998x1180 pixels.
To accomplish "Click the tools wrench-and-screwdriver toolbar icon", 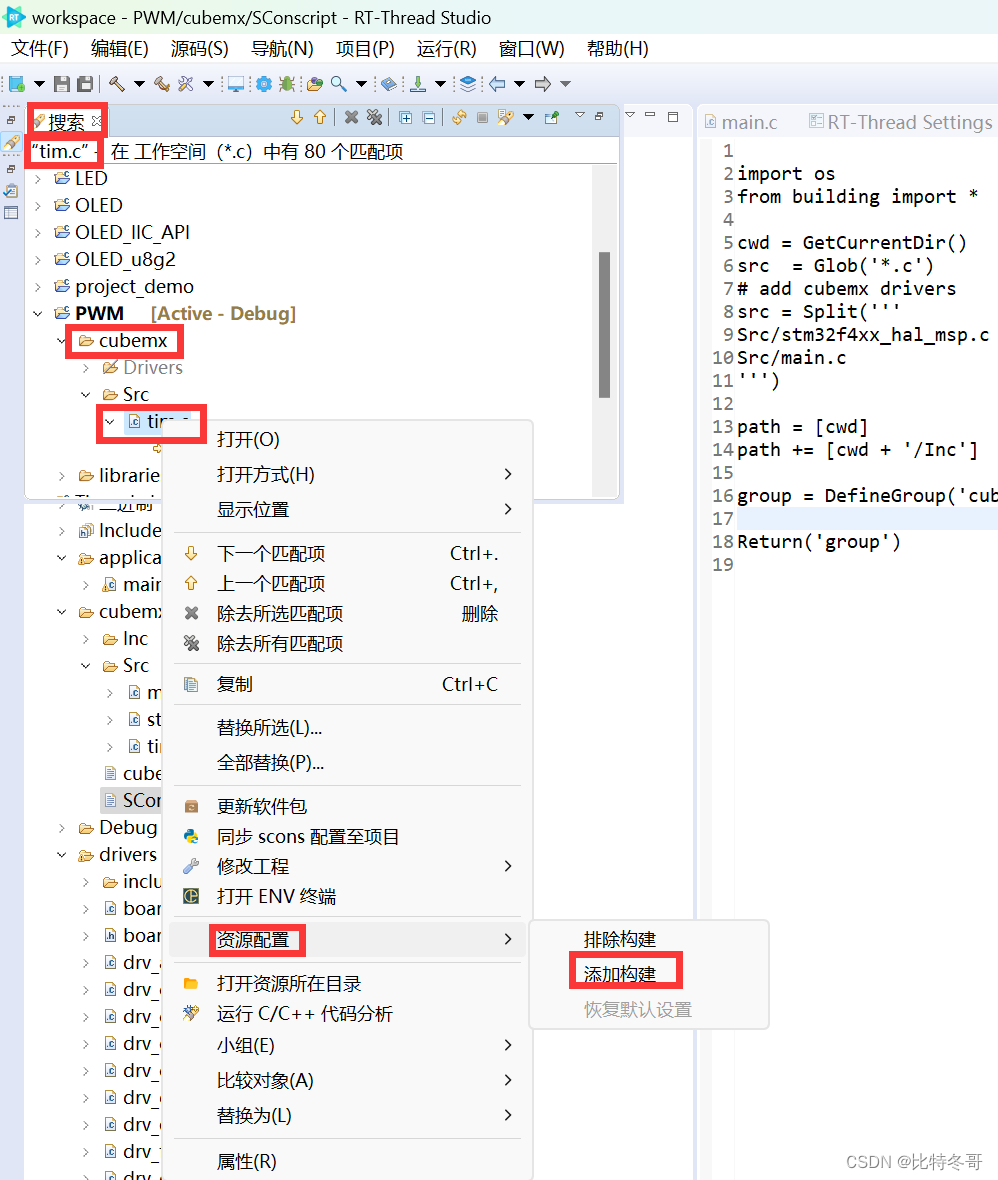I will click(186, 84).
